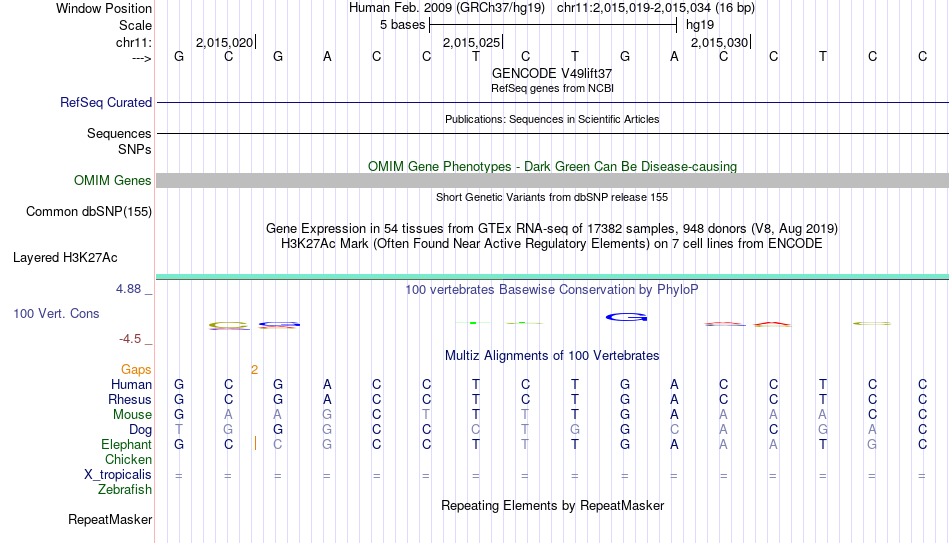The width and height of the screenshot is (950, 543).
Task: Click the chr11:2,015,019-2,015,034 position text
Action: pos(656,8)
